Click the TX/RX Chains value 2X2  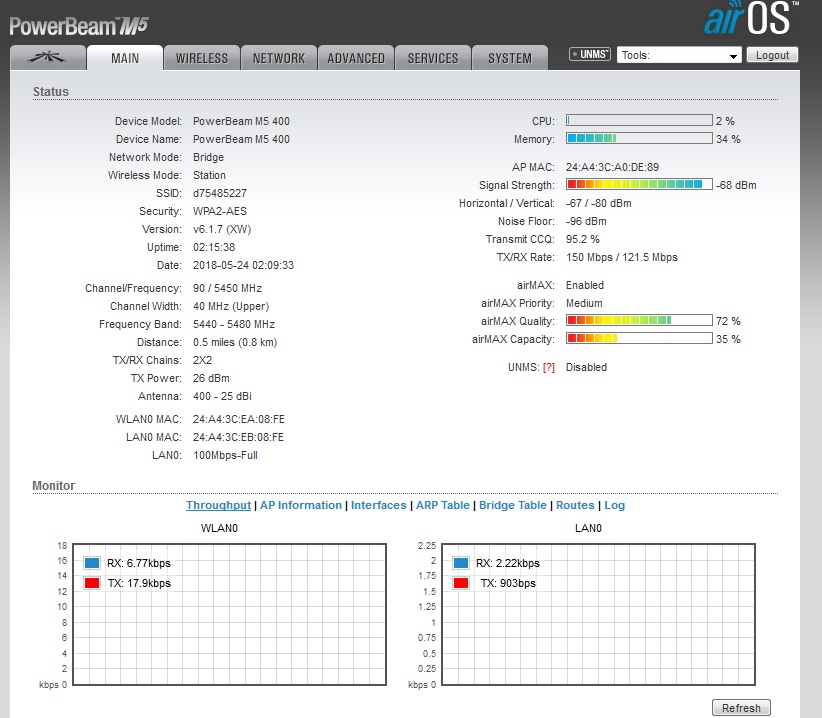point(202,361)
